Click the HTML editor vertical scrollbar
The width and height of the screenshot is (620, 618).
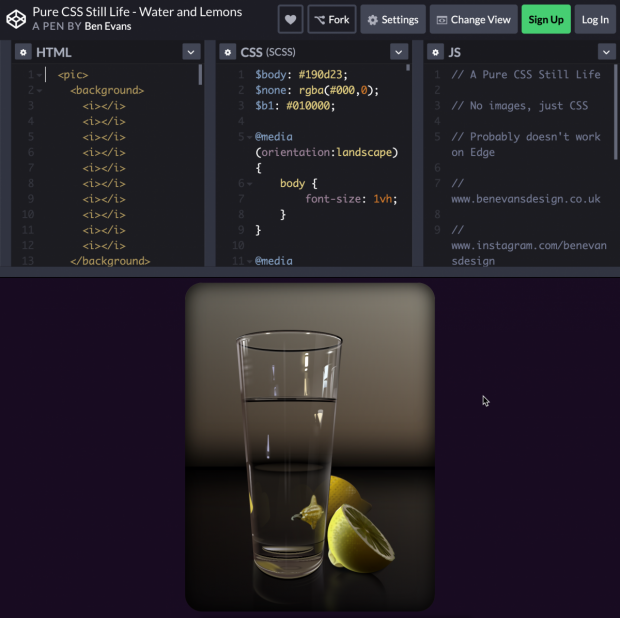coord(200,74)
